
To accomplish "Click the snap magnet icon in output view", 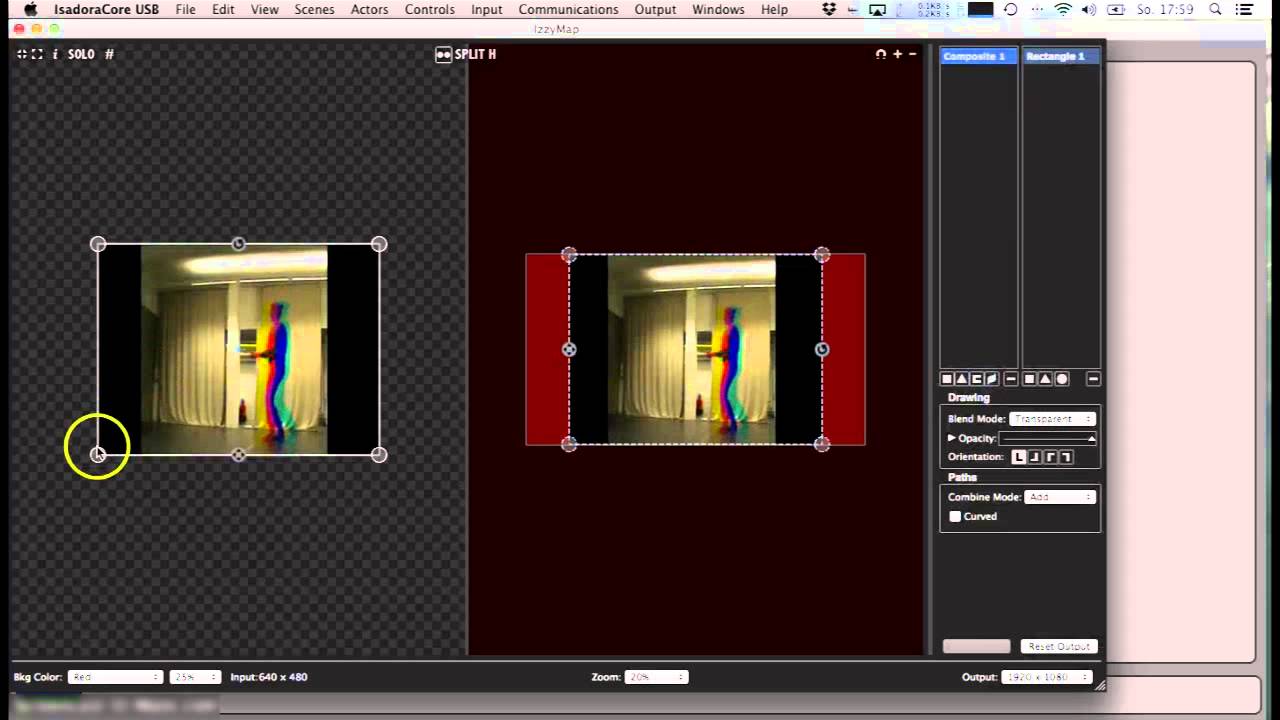I will (881, 54).
